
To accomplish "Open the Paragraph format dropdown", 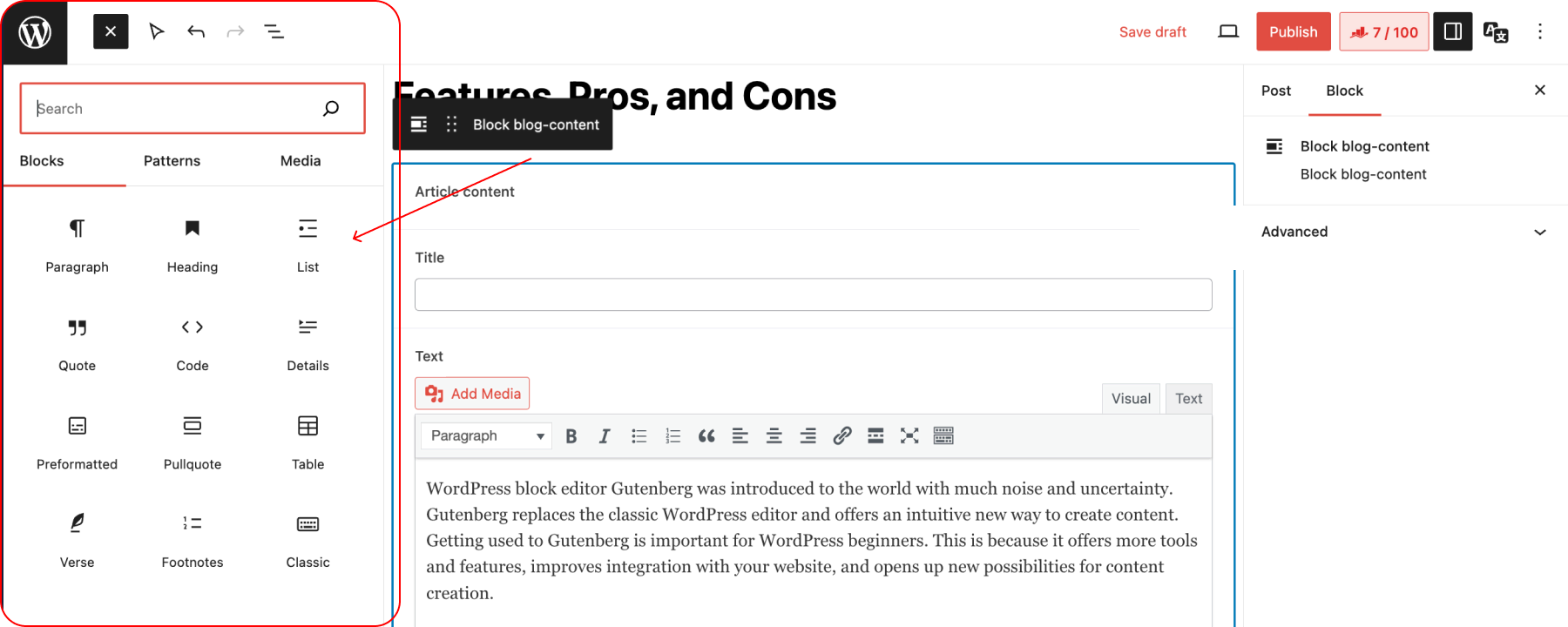I will [486, 436].
